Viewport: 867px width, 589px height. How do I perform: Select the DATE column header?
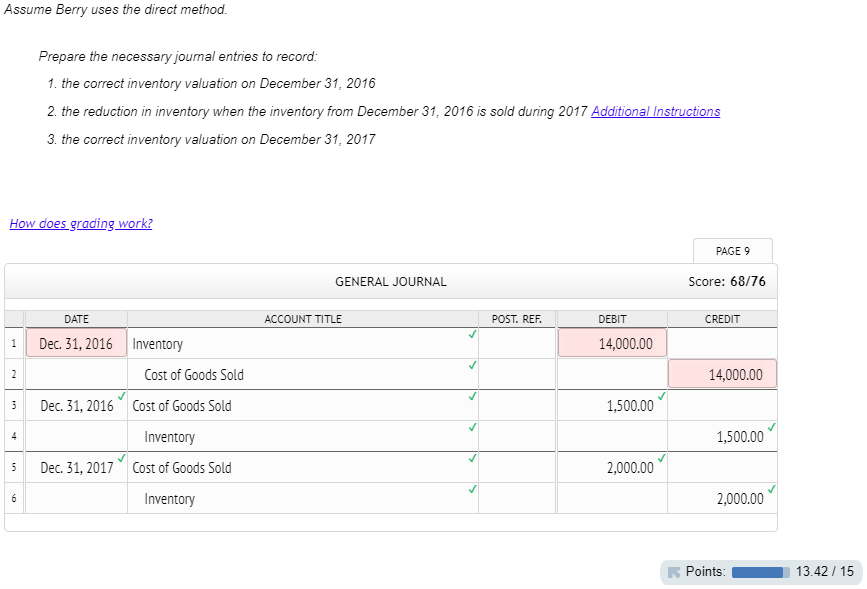pos(76,319)
